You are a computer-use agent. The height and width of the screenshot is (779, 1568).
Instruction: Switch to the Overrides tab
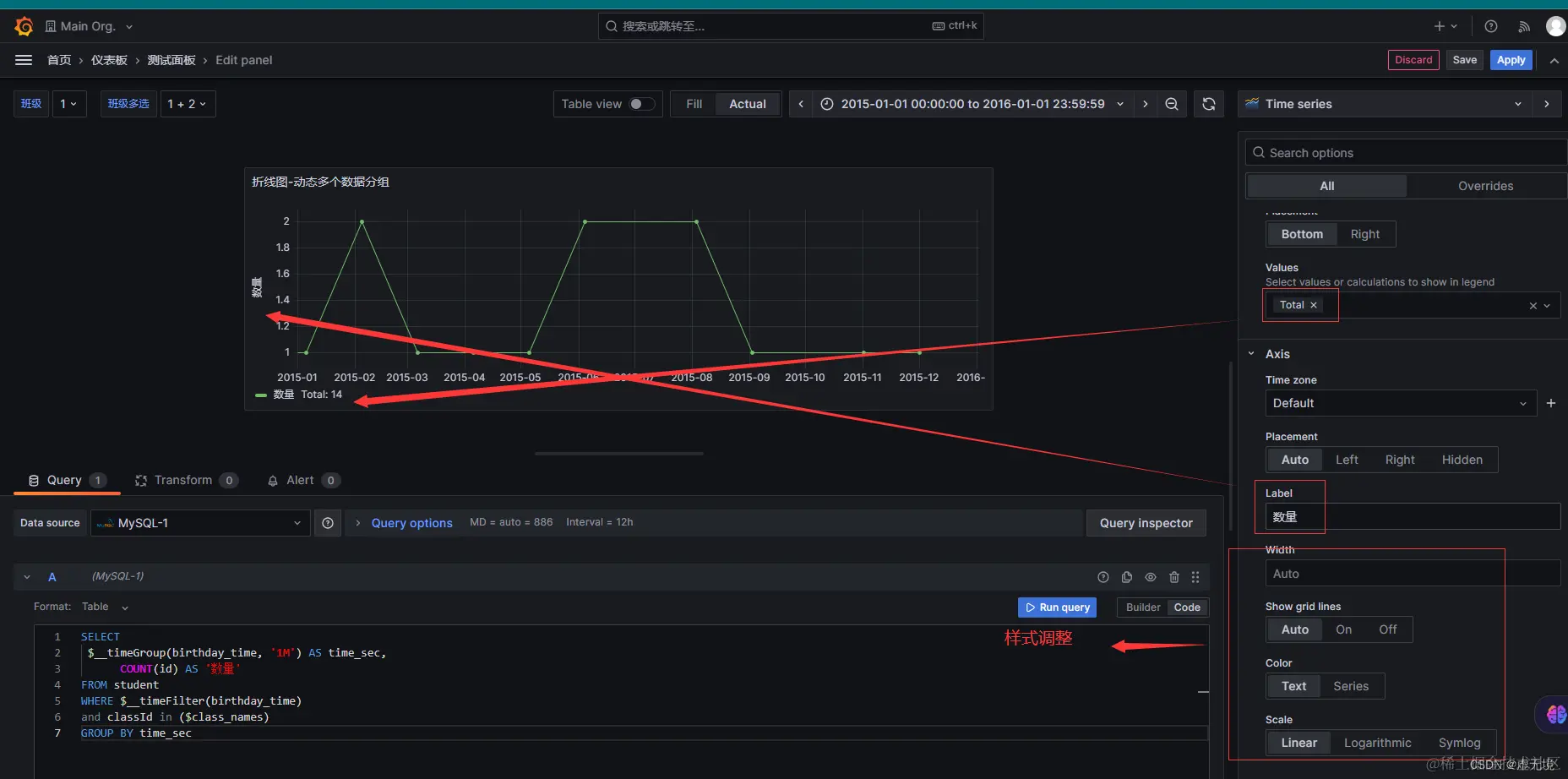tap(1485, 186)
